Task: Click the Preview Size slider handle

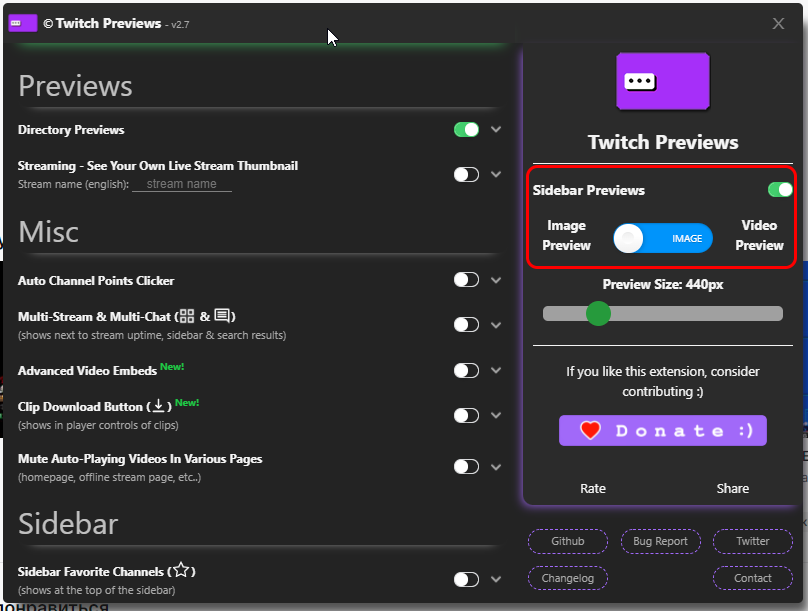Action: [x=598, y=314]
